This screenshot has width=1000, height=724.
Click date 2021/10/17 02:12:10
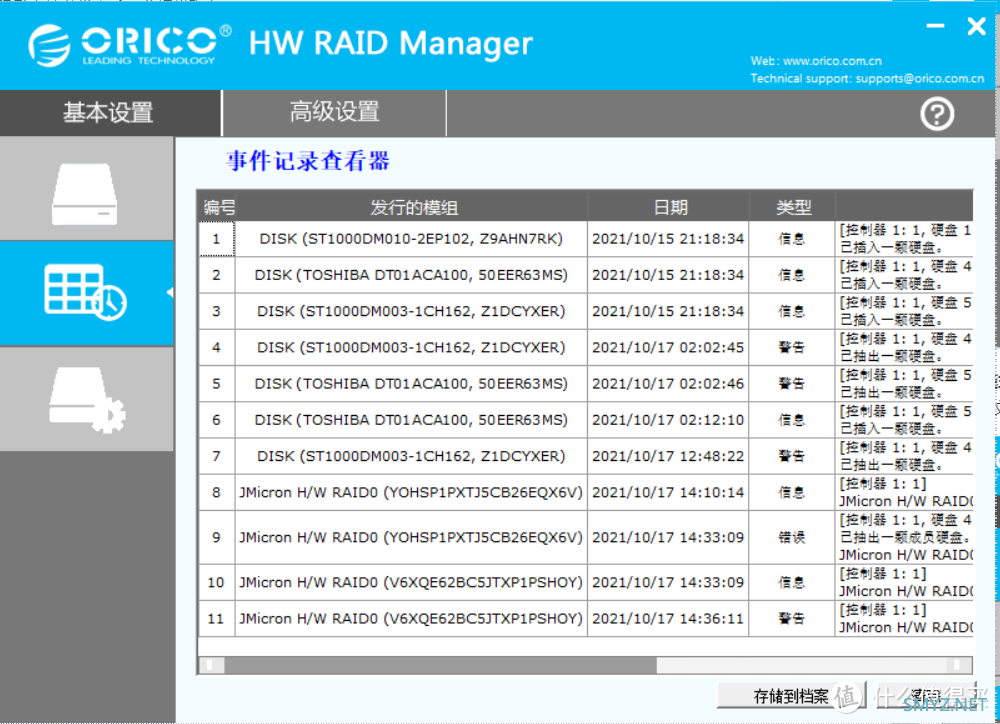coord(668,420)
